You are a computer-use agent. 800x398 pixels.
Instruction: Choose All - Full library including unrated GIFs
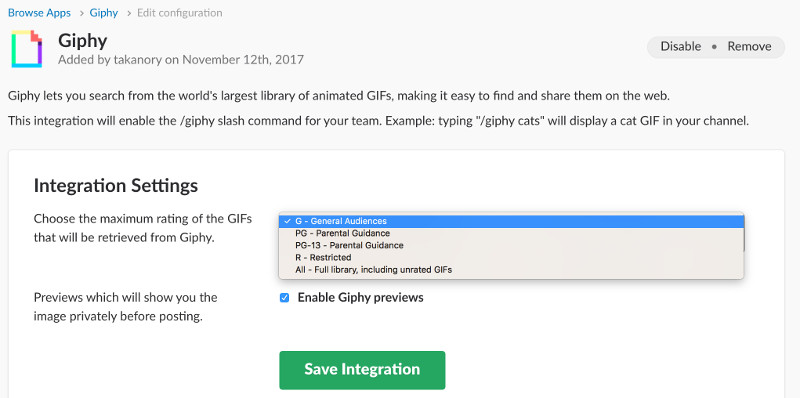[511, 270]
